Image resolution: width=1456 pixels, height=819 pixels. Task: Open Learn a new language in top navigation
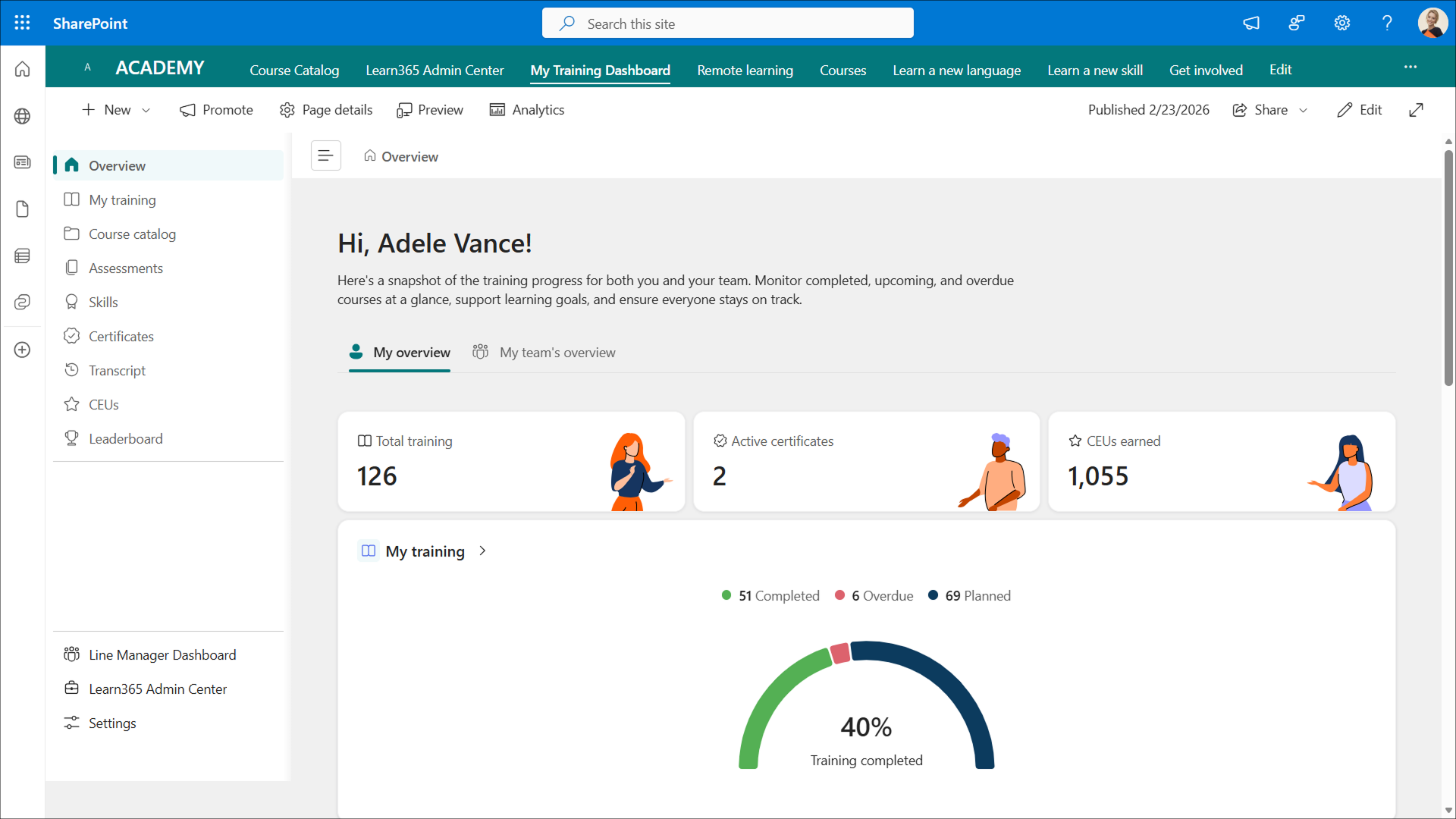956,70
